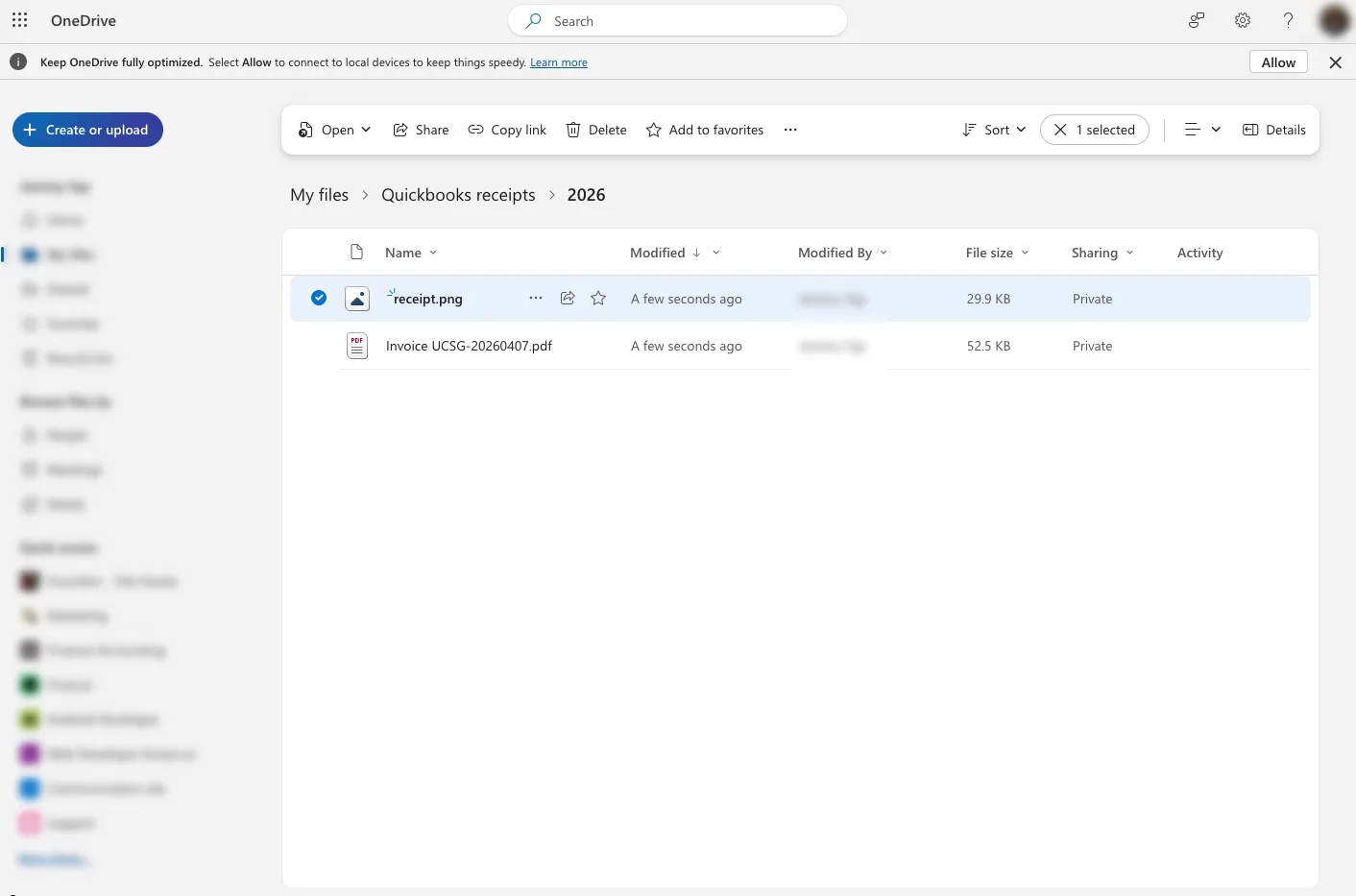Open Sharing column dropdown

(x=1129, y=253)
